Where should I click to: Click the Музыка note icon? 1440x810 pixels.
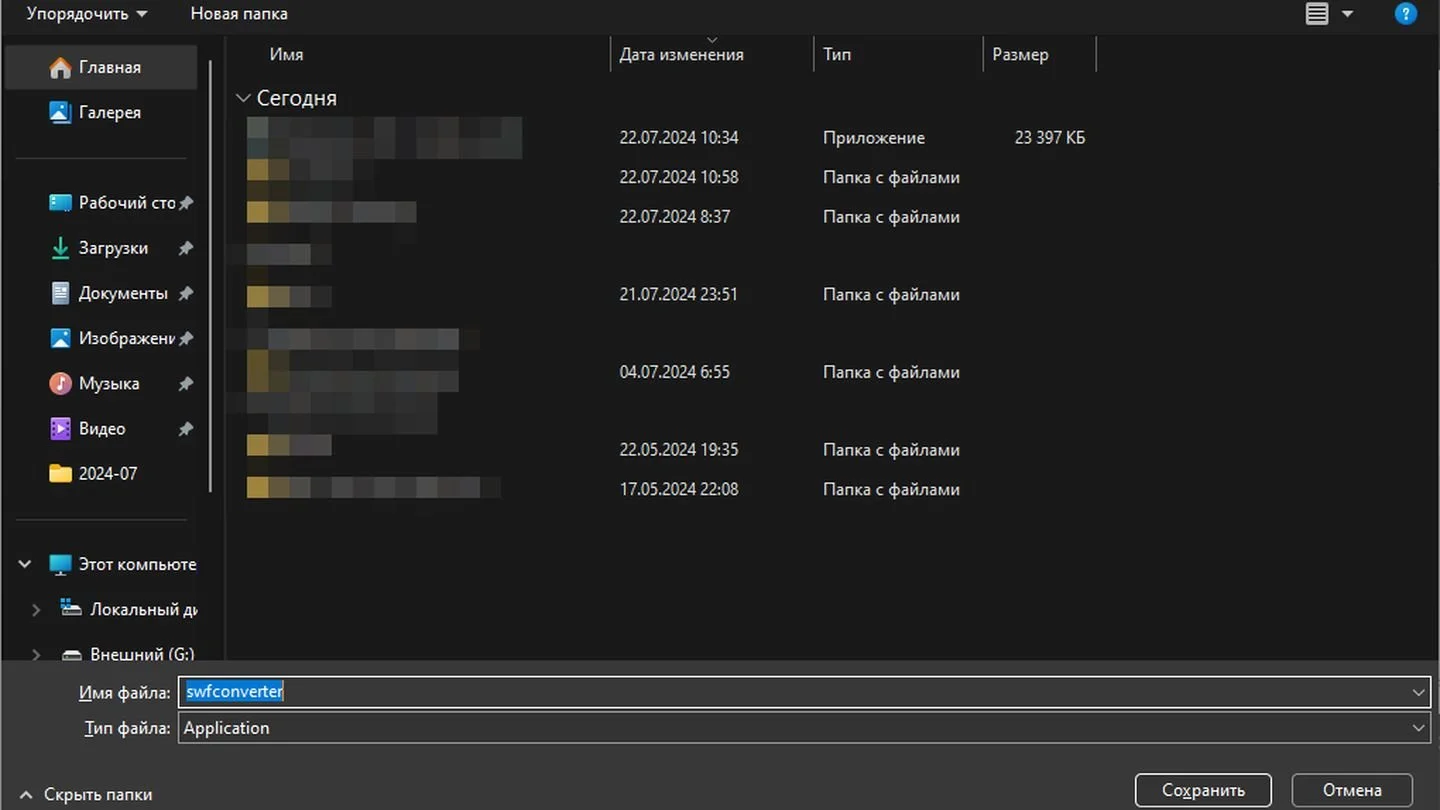coord(61,383)
